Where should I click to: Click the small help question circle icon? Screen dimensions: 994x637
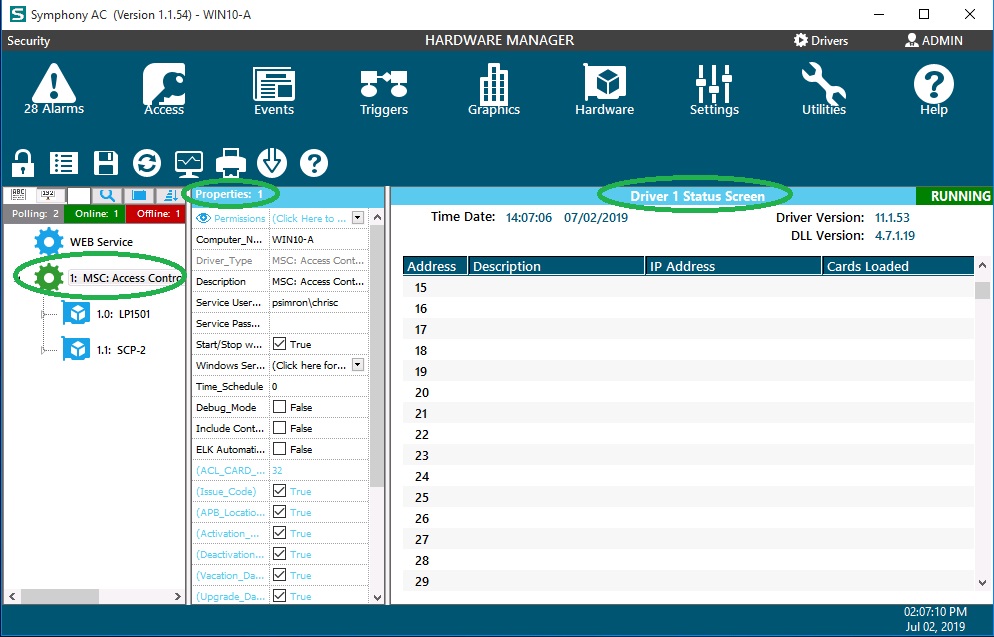(x=314, y=163)
